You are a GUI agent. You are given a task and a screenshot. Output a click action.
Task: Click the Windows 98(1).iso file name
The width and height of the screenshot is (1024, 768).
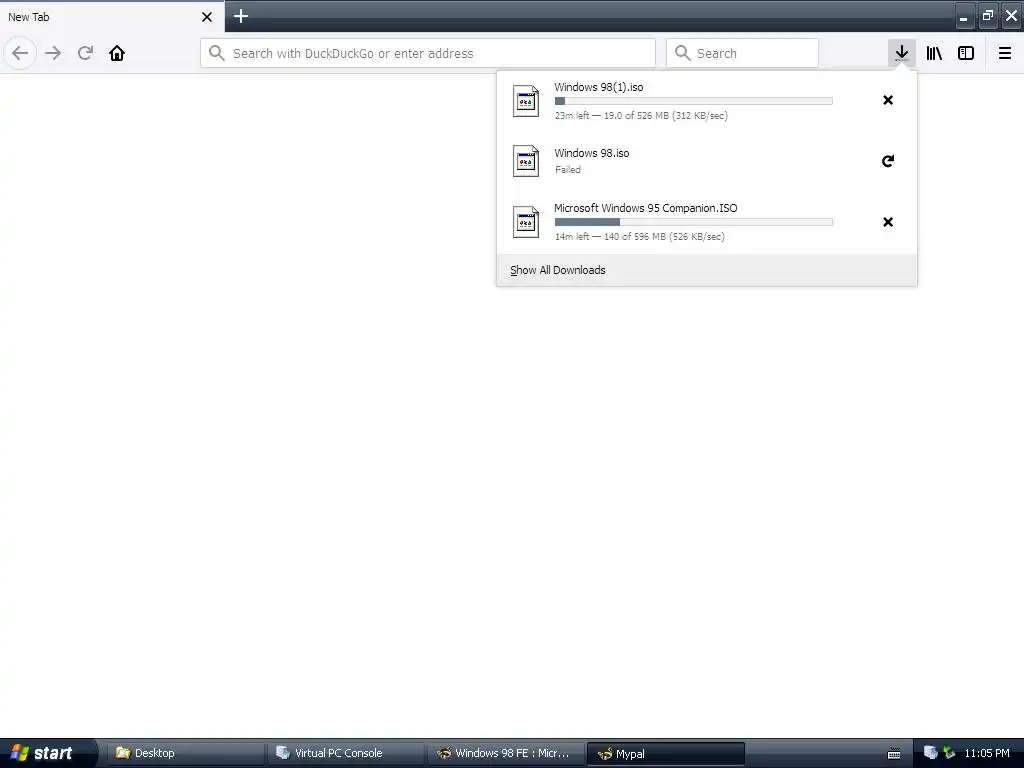599,87
